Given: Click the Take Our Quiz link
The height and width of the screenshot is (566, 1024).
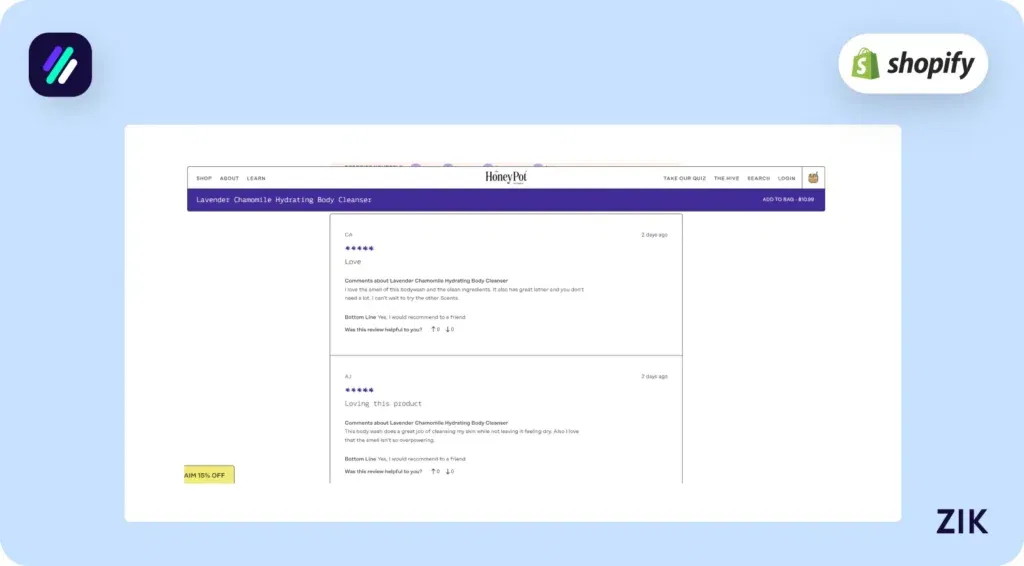Looking at the screenshot, I should pos(684,178).
